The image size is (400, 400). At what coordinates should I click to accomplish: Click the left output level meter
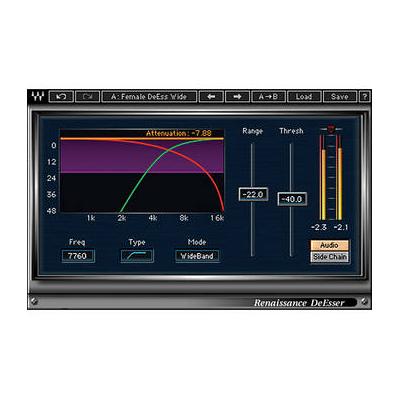323,178
